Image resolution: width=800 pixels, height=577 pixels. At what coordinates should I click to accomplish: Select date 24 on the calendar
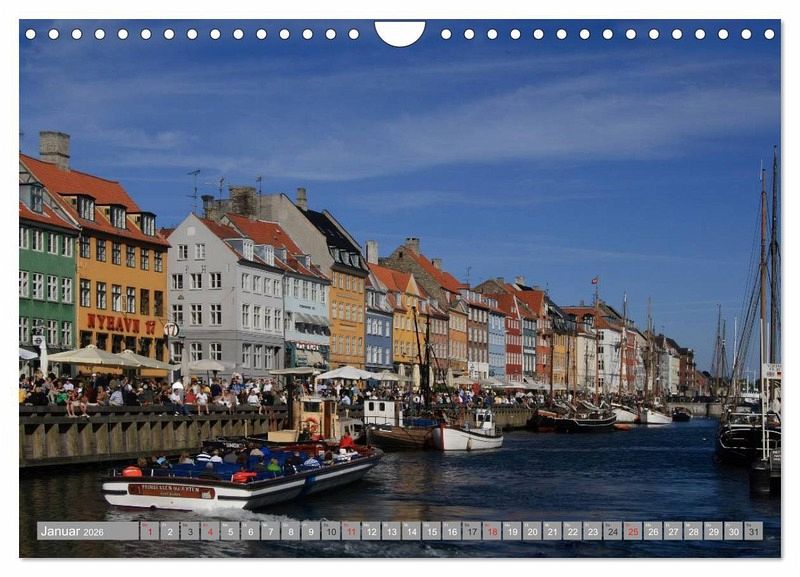tap(613, 531)
